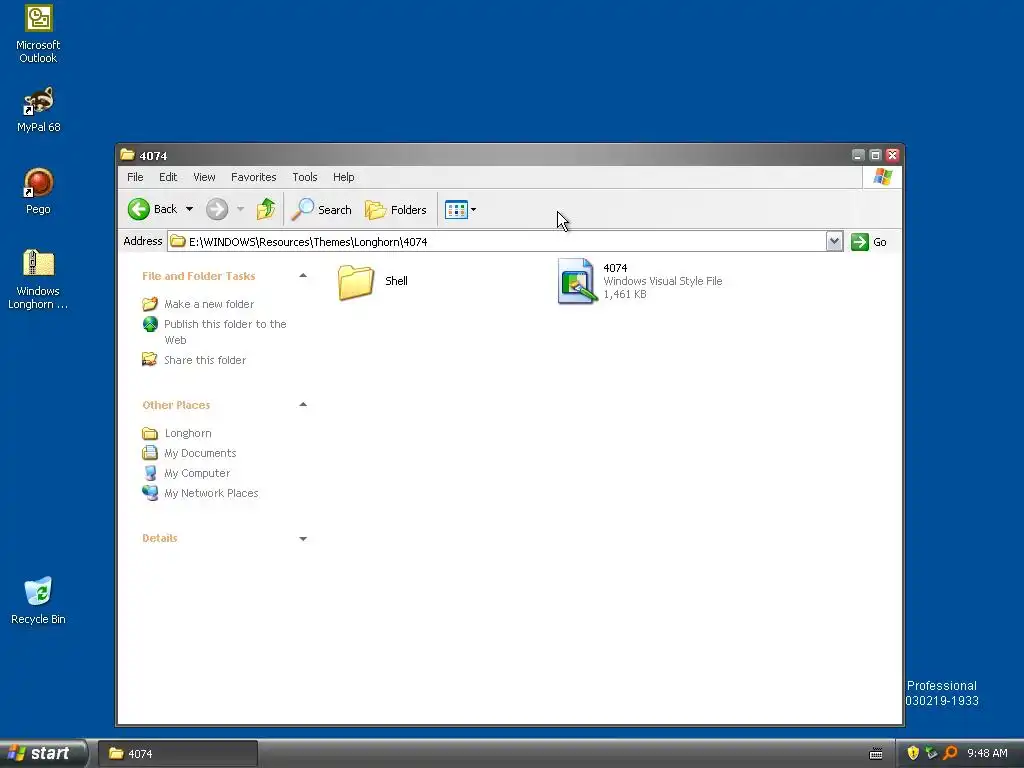The image size is (1024, 768).
Task: Go to My Computer link
Action: coord(186,473)
